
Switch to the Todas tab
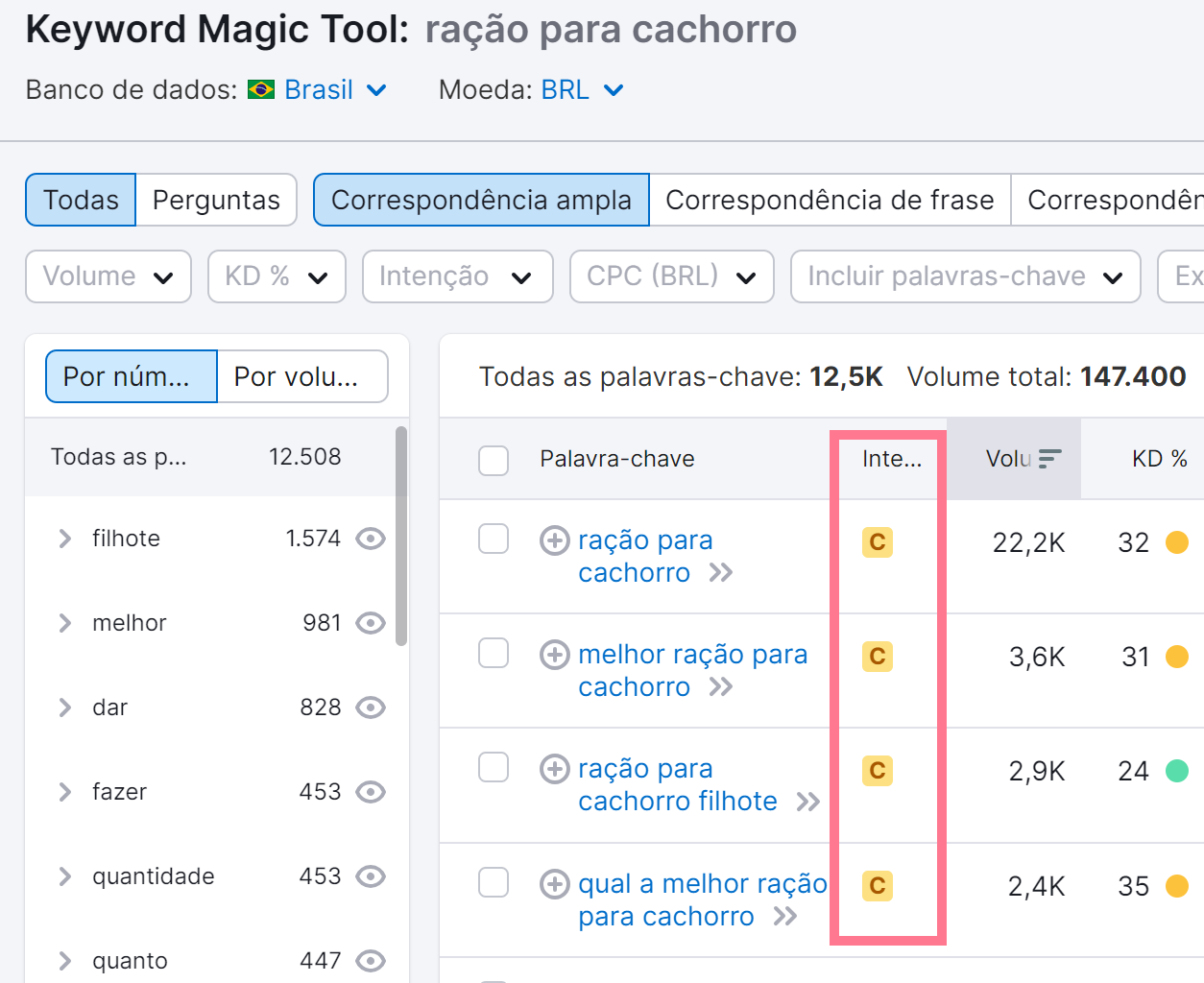81,200
